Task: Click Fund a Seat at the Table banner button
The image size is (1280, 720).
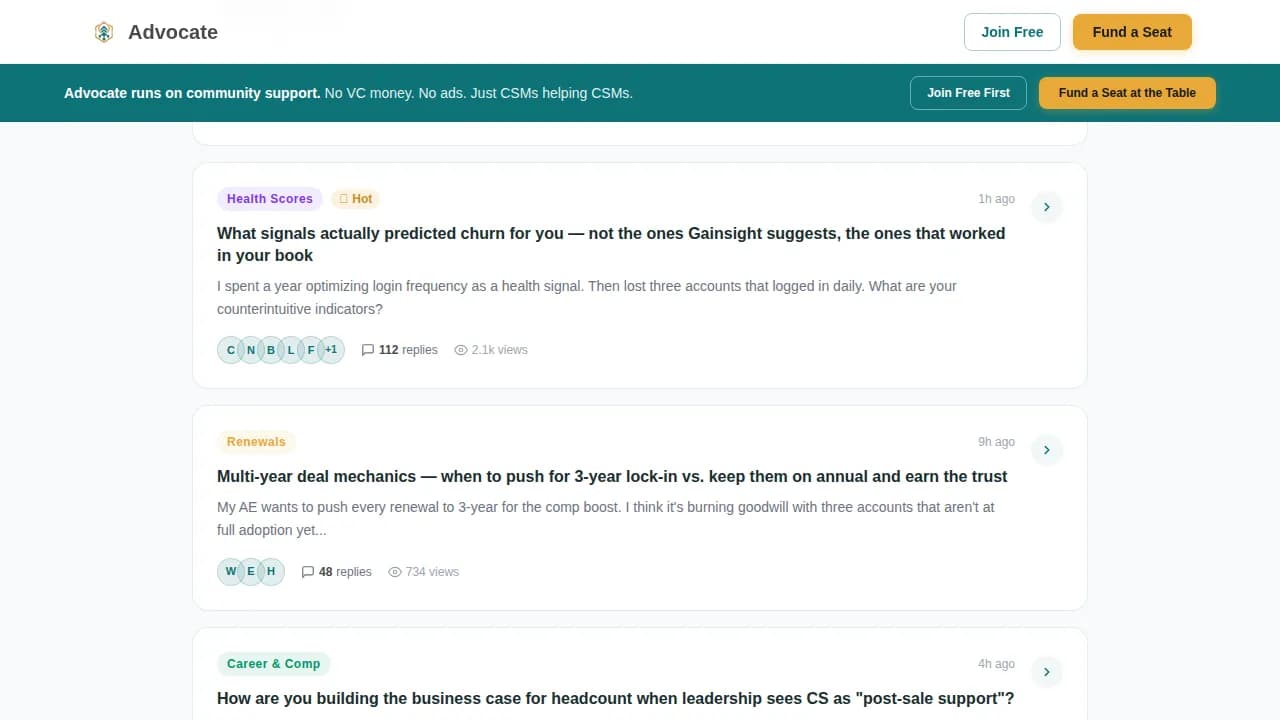Action: point(1127,92)
